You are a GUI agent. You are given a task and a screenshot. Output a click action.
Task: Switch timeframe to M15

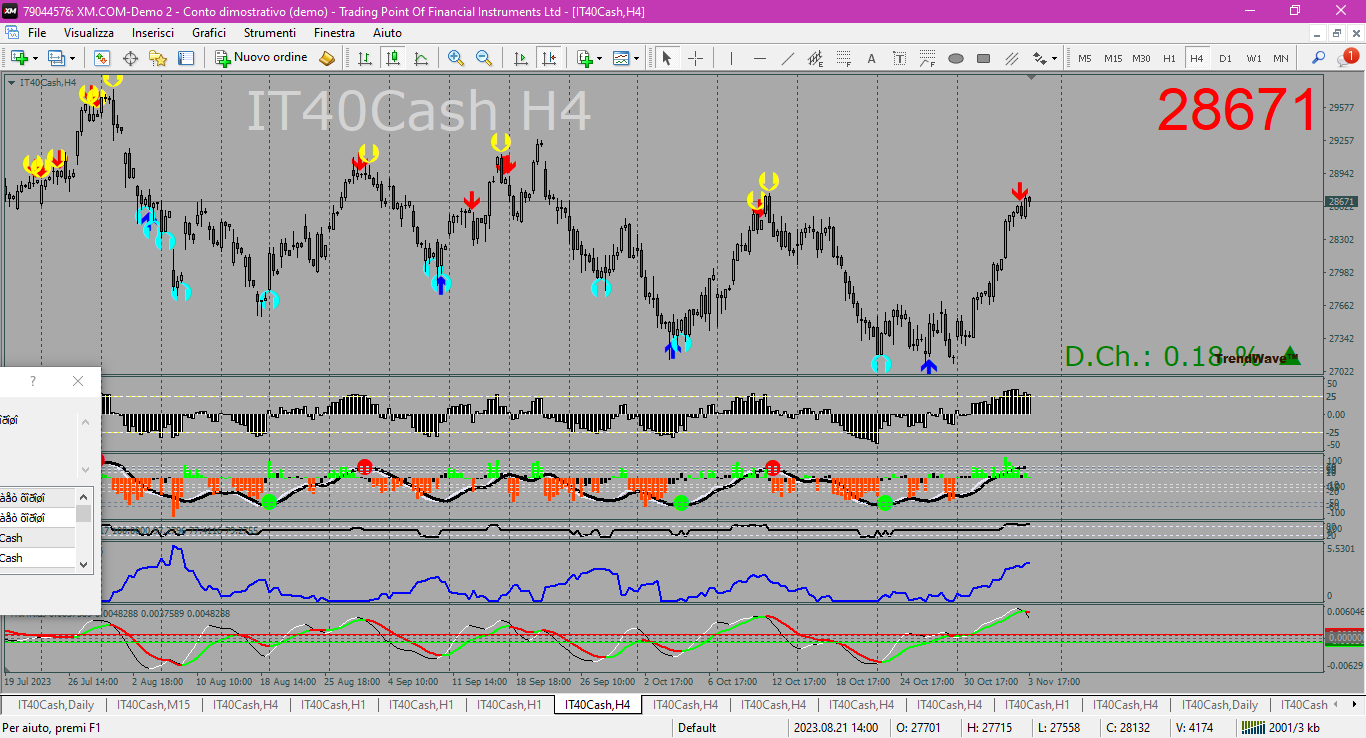[1113, 58]
